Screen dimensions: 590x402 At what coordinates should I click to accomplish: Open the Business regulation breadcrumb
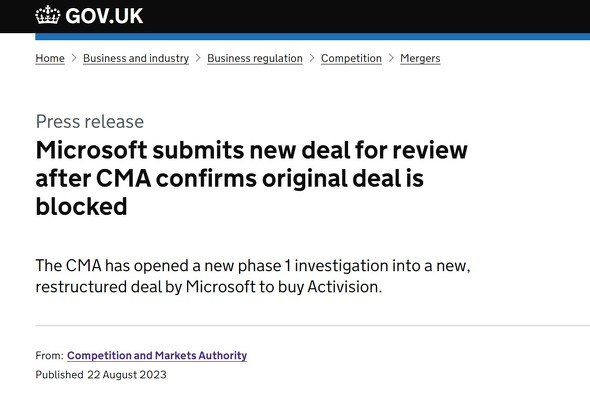coord(255,58)
